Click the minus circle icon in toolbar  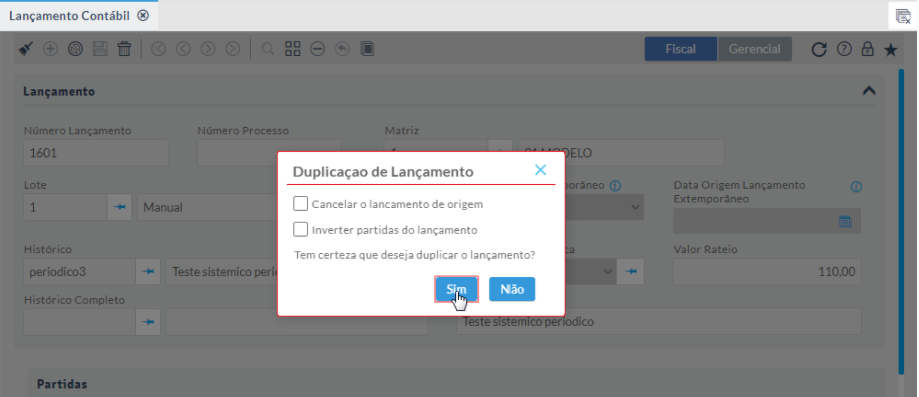pos(318,49)
